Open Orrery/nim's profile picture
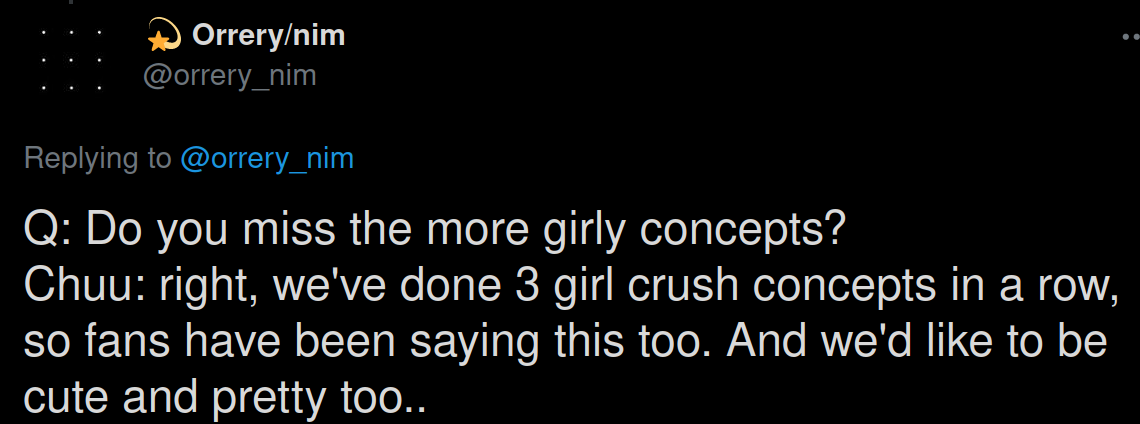The image size is (1140, 424). (x=72, y=58)
